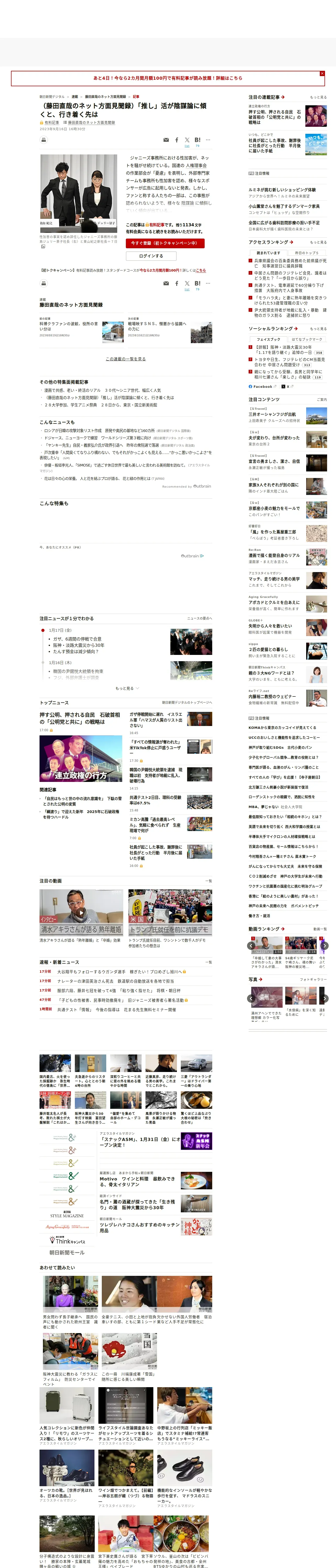Open 押す公明、押される自民 sidebar thumbnail
The image size is (336, 1568).
[316, 116]
